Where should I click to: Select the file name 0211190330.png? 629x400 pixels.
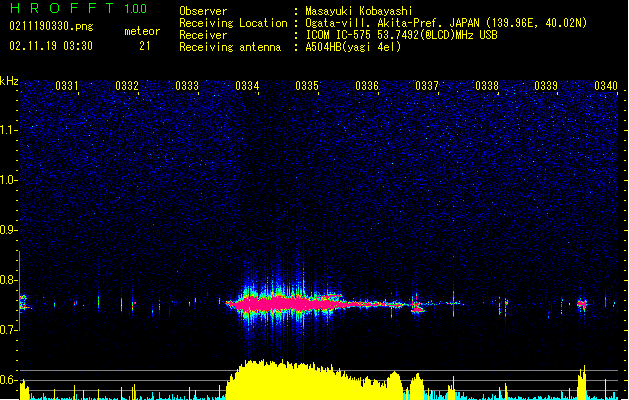[x=51, y=27]
